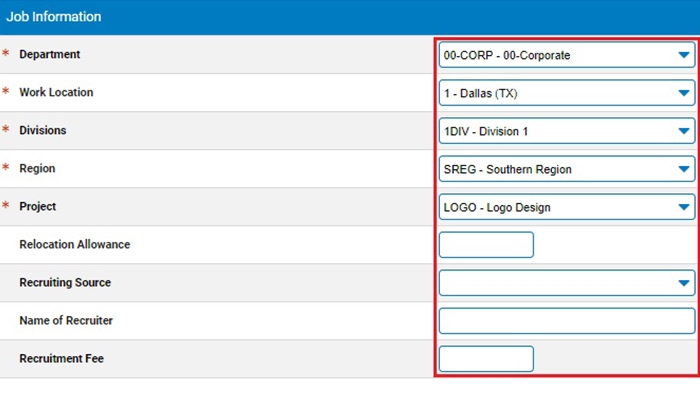Click the Region field label

pyautogui.click(x=38, y=169)
